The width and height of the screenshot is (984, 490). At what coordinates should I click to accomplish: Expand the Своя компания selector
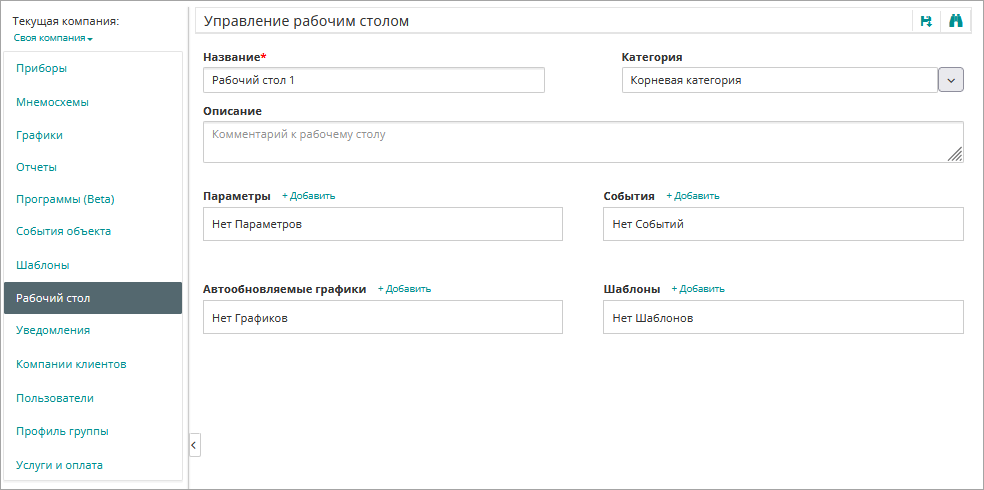pyautogui.click(x=53, y=38)
